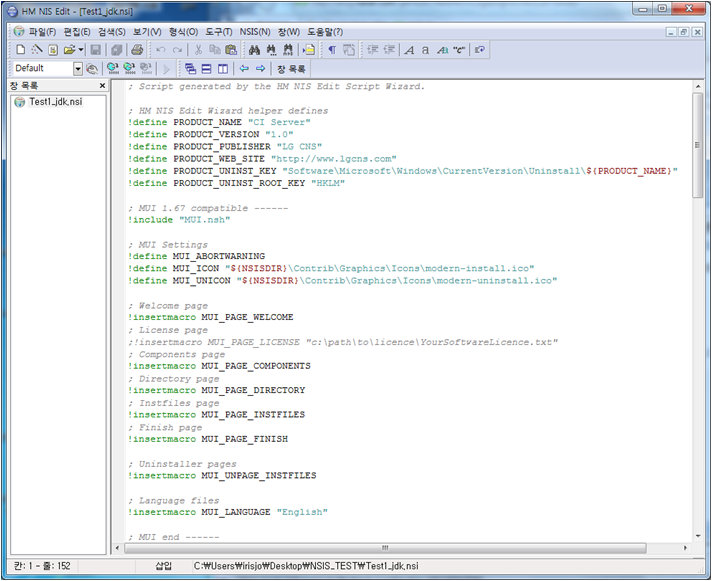This screenshot has height=581, width=712.
Task: Close the 창 목록 side panel
Action: coord(102,86)
